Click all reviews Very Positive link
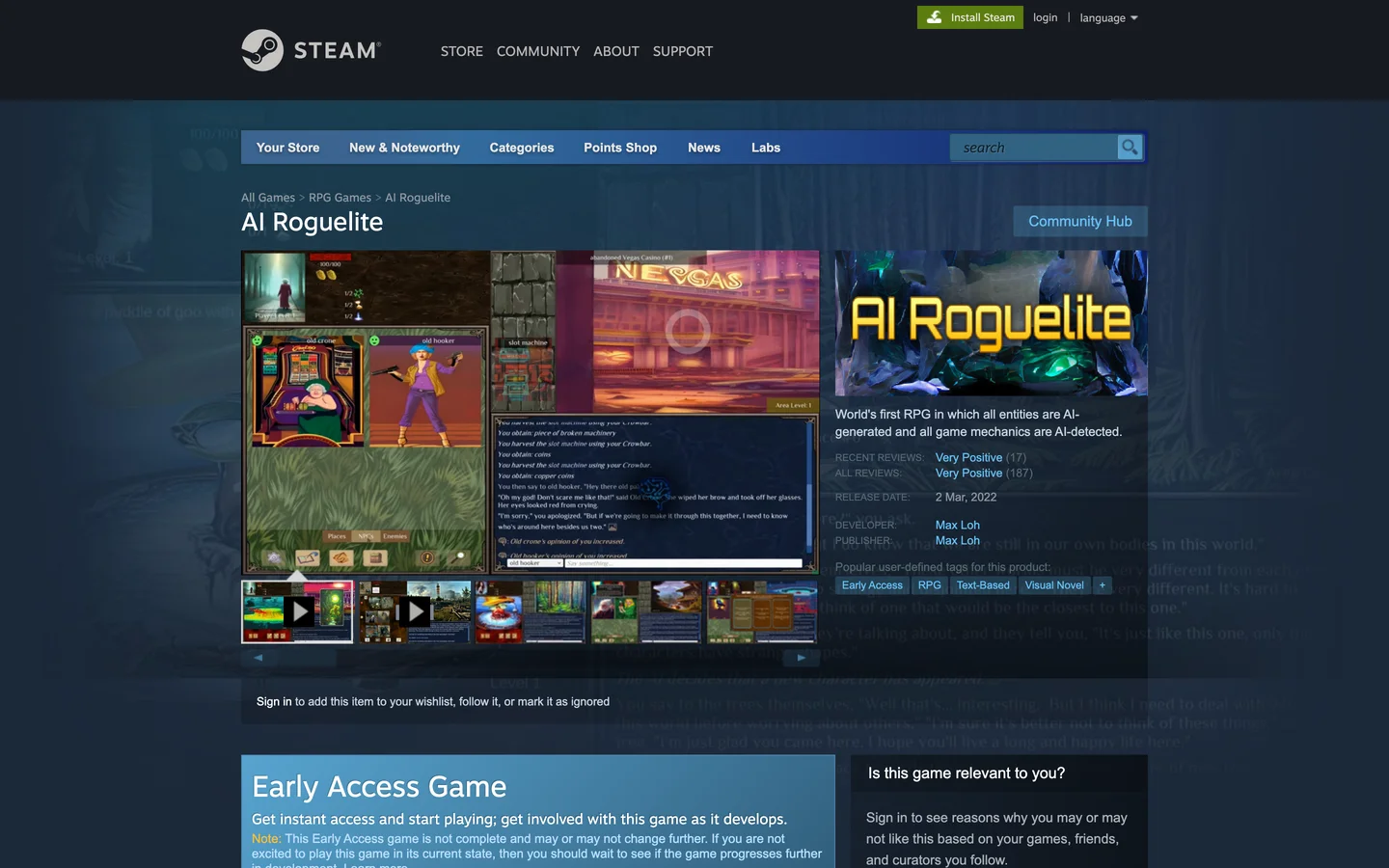Screen dimensions: 1389x868 (x=968, y=473)
